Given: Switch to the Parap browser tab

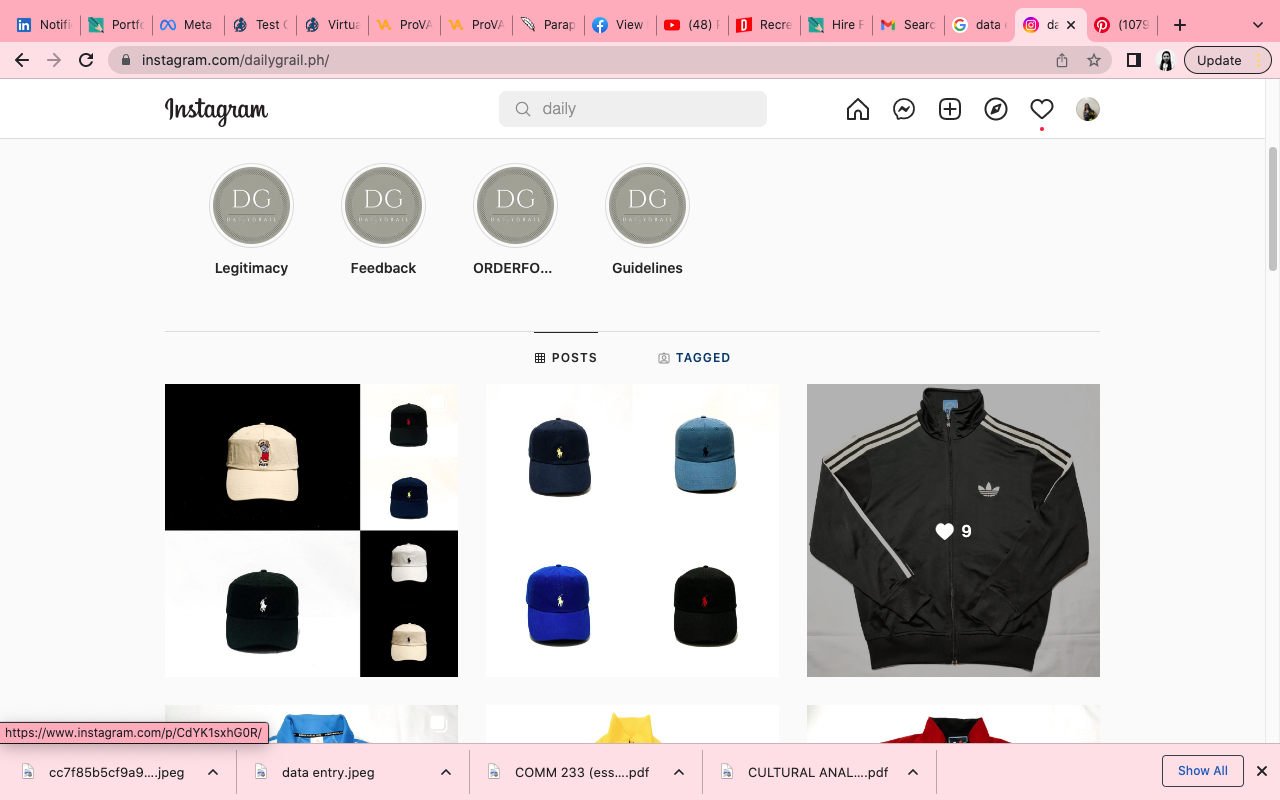Looking at the screenshot, I should tap(547, 25).
